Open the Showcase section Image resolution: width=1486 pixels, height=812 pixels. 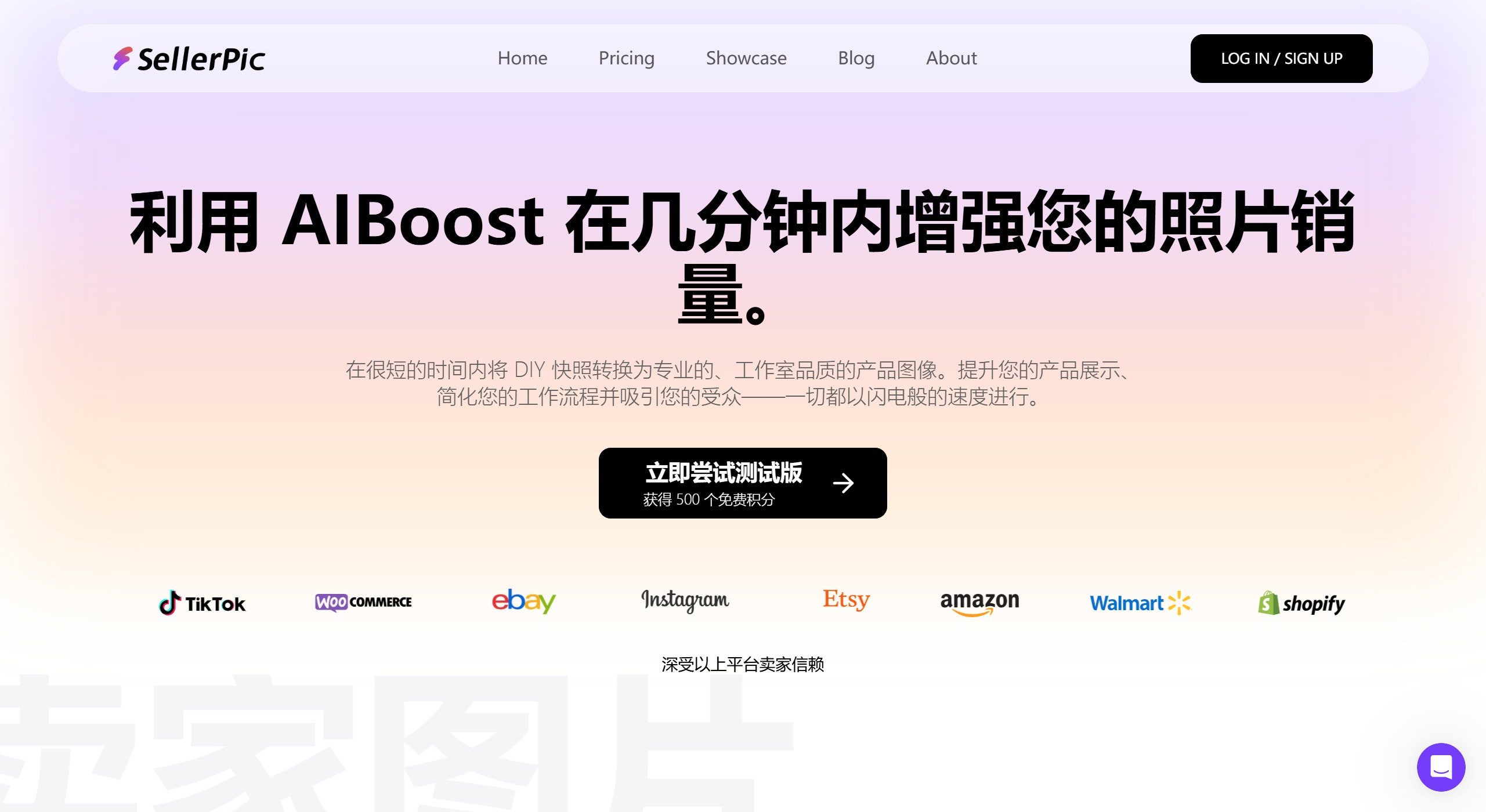click(746, 58)
